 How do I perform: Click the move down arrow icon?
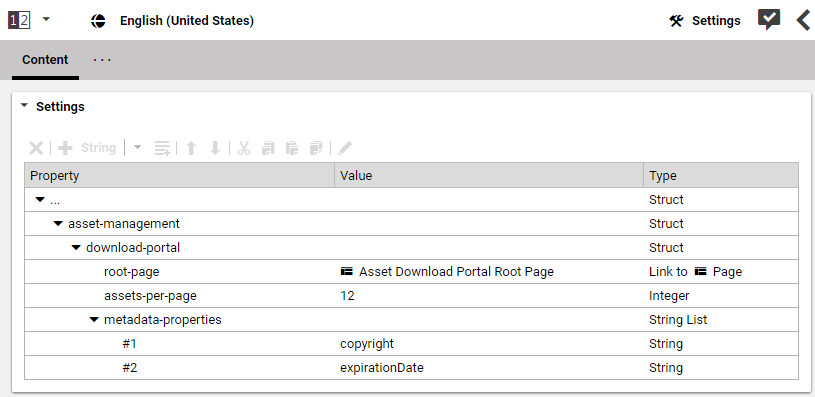[x=215, y=148]
